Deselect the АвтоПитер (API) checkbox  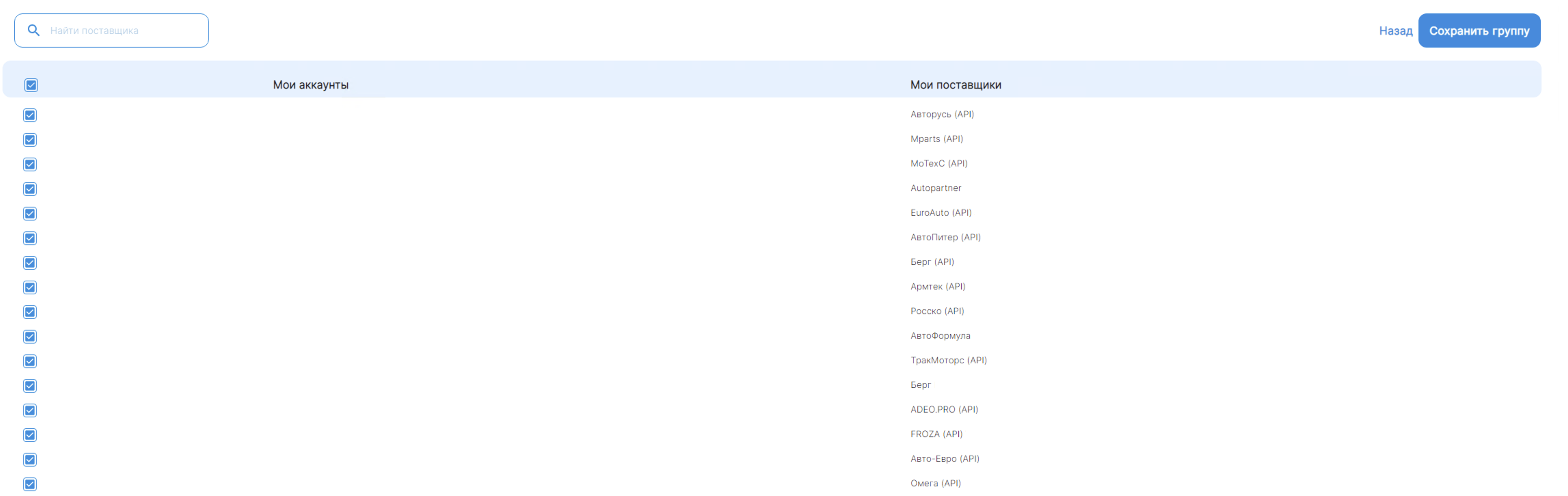(30, 238)
